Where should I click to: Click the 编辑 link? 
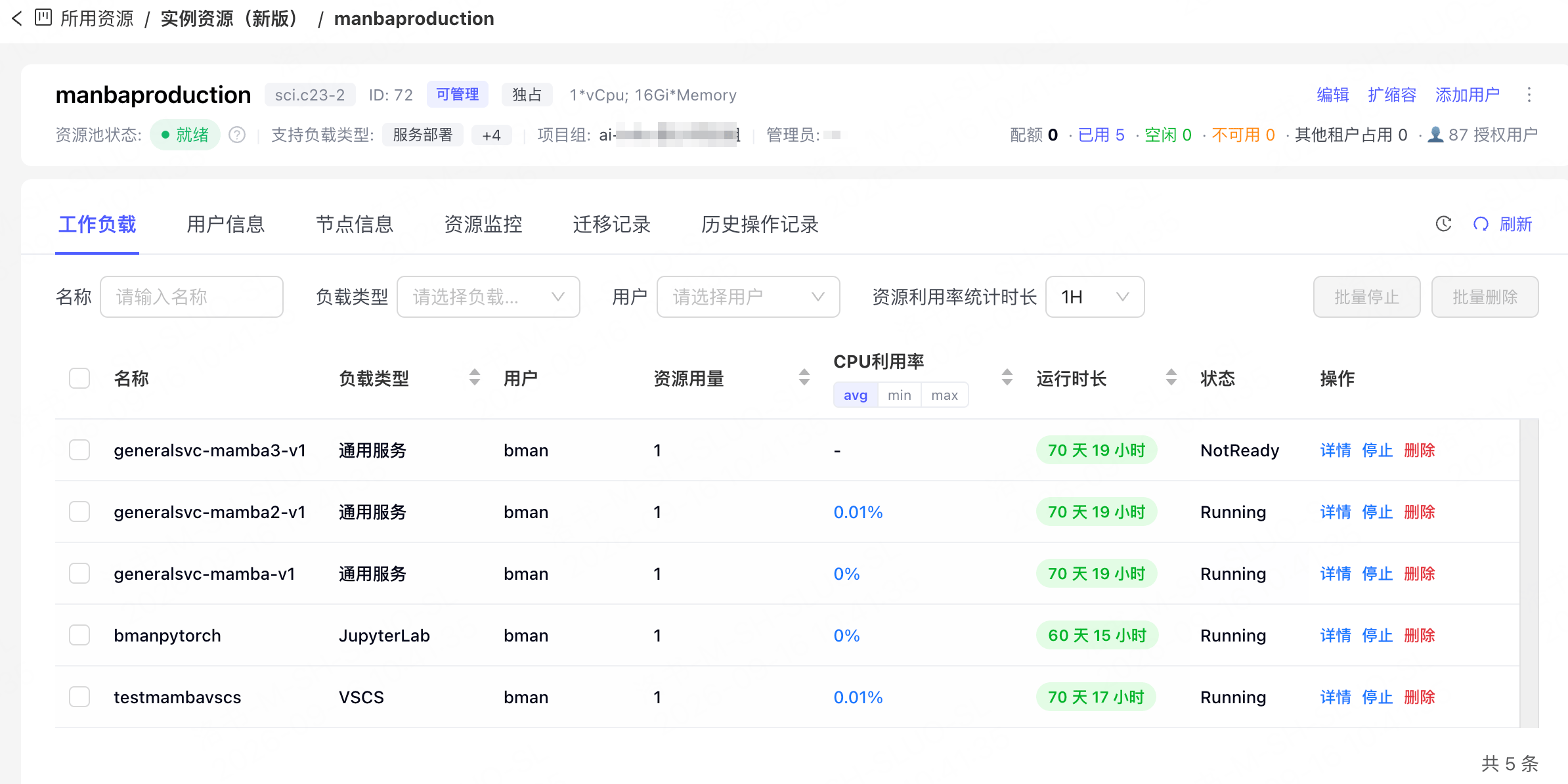(x=1333, y=95)
